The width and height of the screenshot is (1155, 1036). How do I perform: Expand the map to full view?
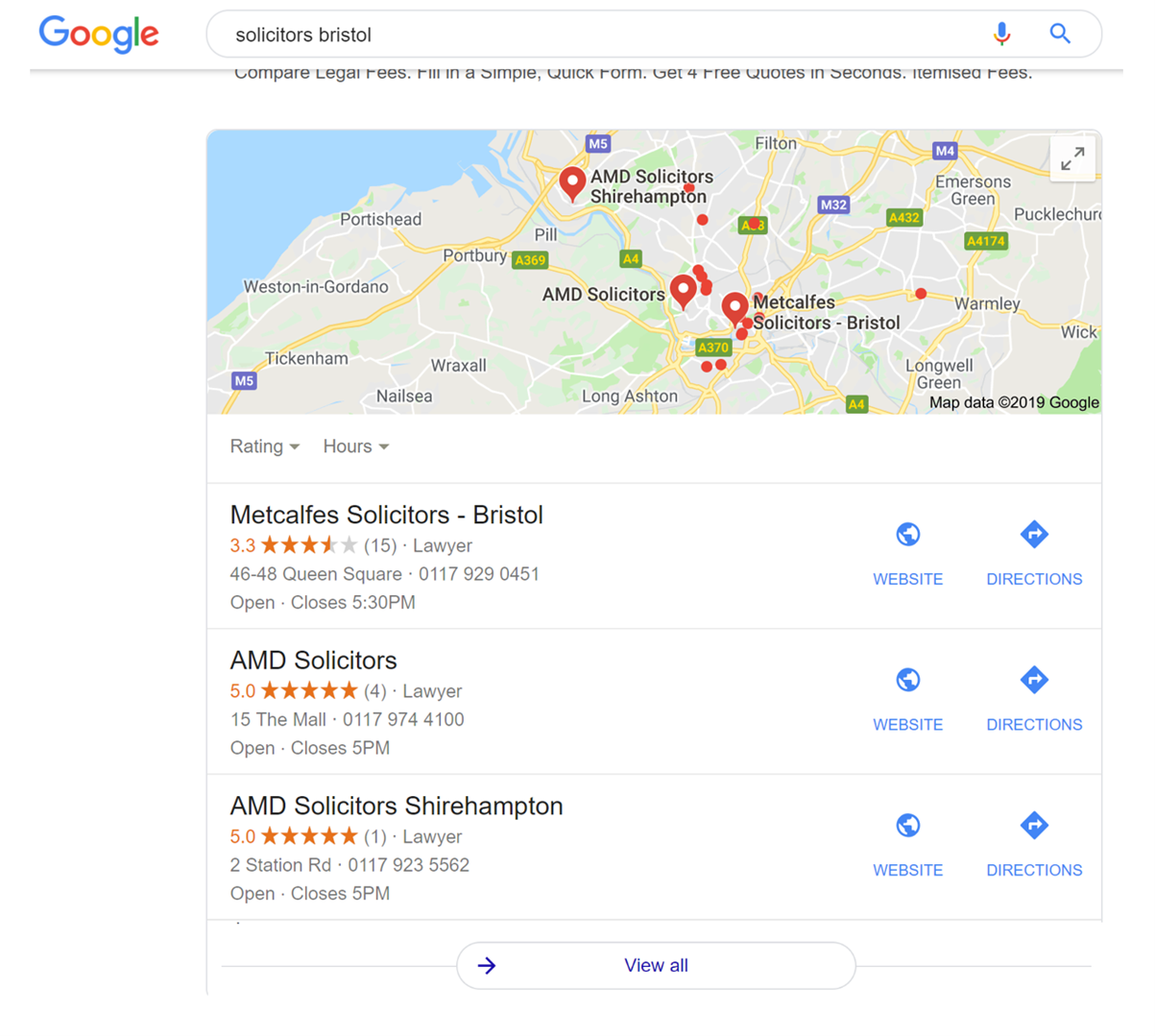coord(1072,159)
